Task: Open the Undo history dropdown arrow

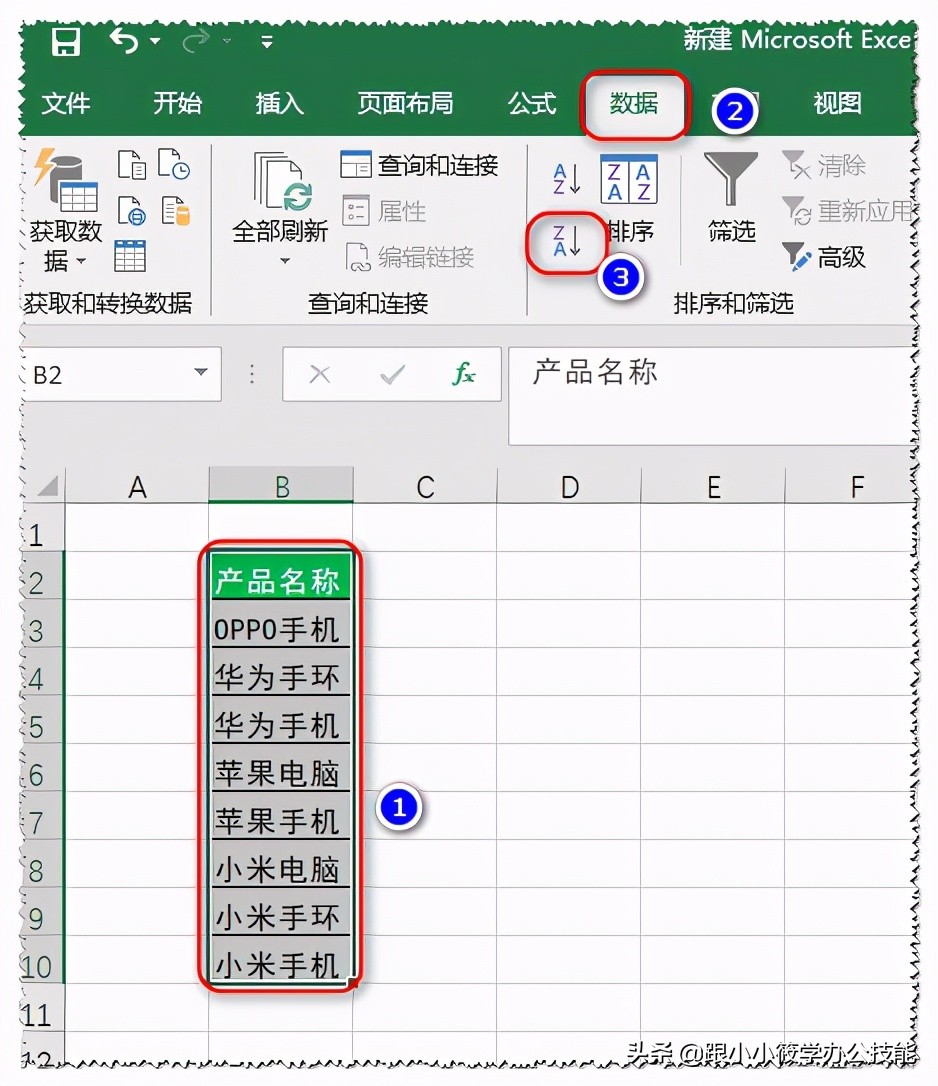Action: pos(155,41)
